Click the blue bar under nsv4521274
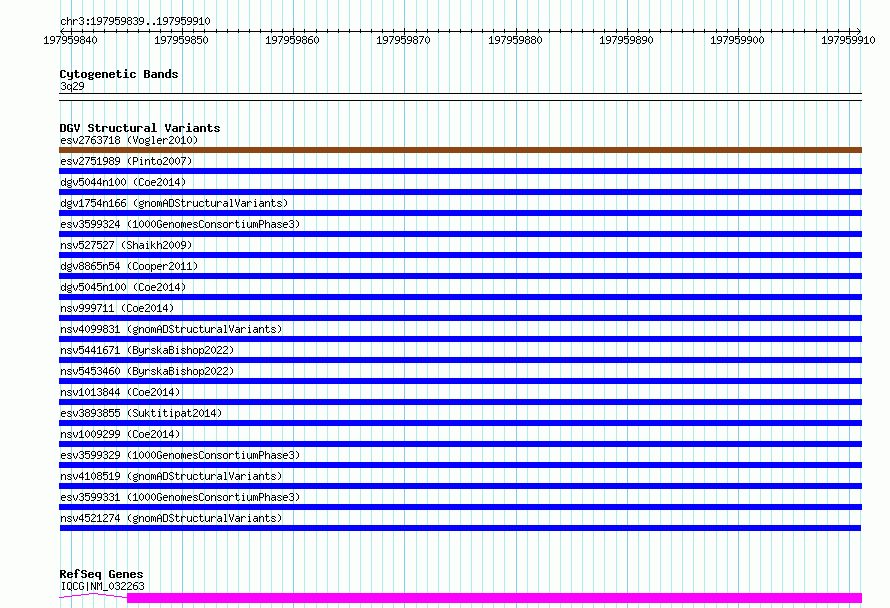Viewport: 890px width, 608px height. (460, 528)
